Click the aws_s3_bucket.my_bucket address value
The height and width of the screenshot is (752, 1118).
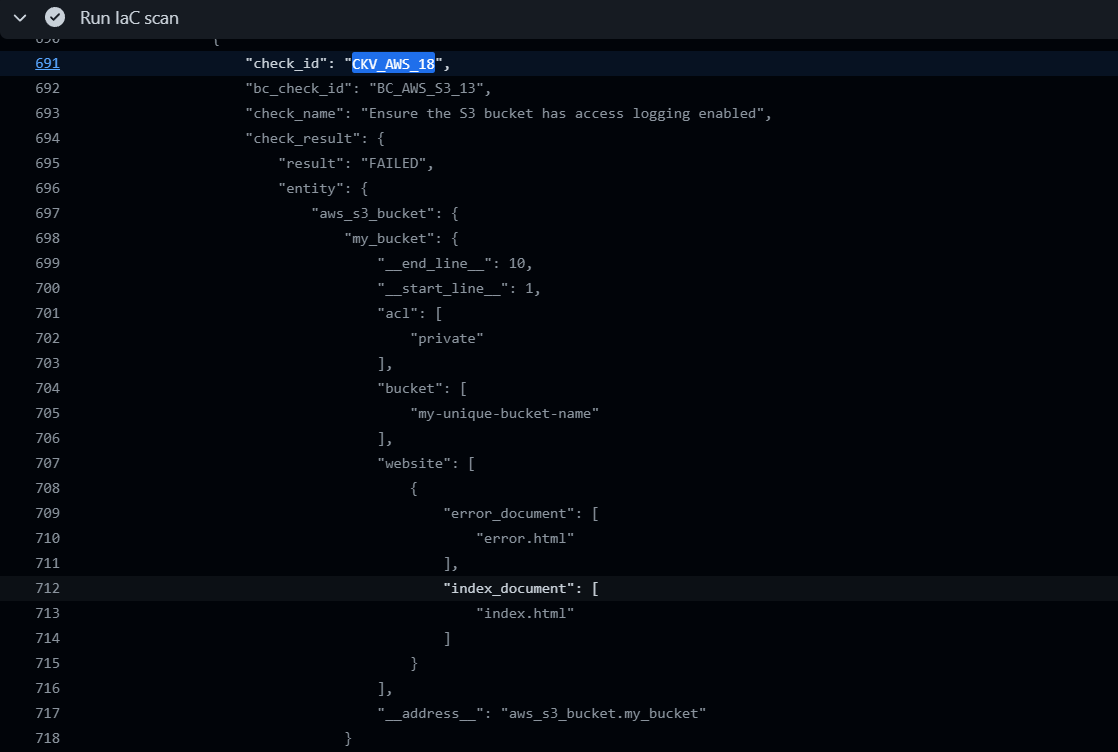[603, 713]
